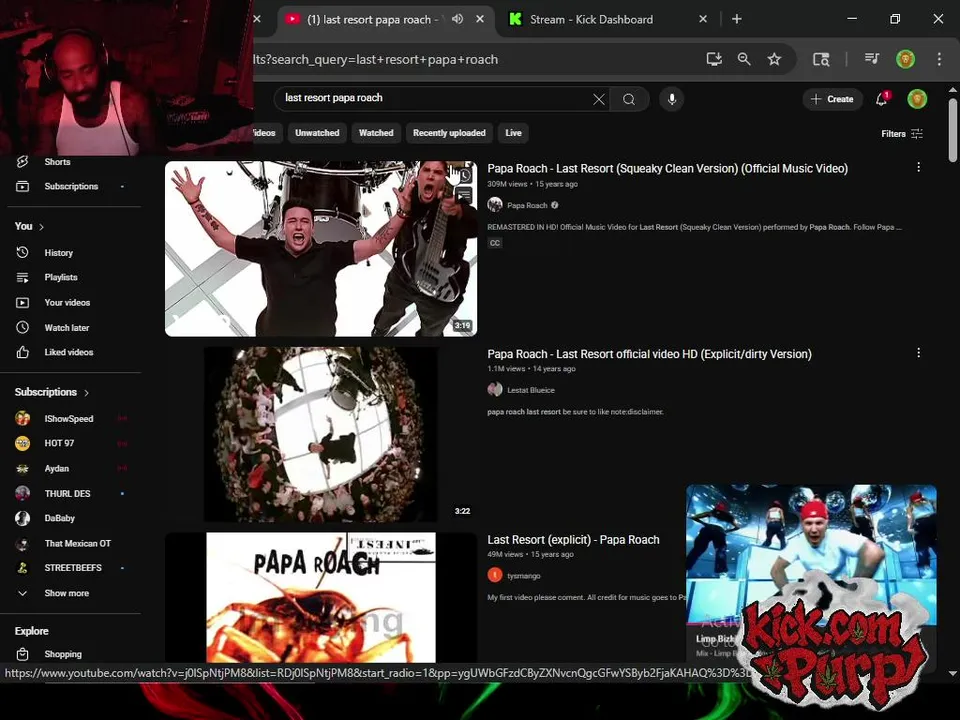Close the Kick Dashboard tab

pos(703,19)
